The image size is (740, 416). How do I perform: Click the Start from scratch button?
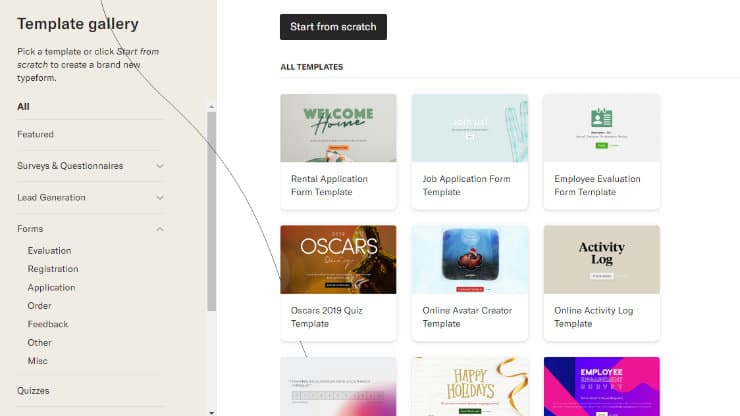click(x=333, y=27)
